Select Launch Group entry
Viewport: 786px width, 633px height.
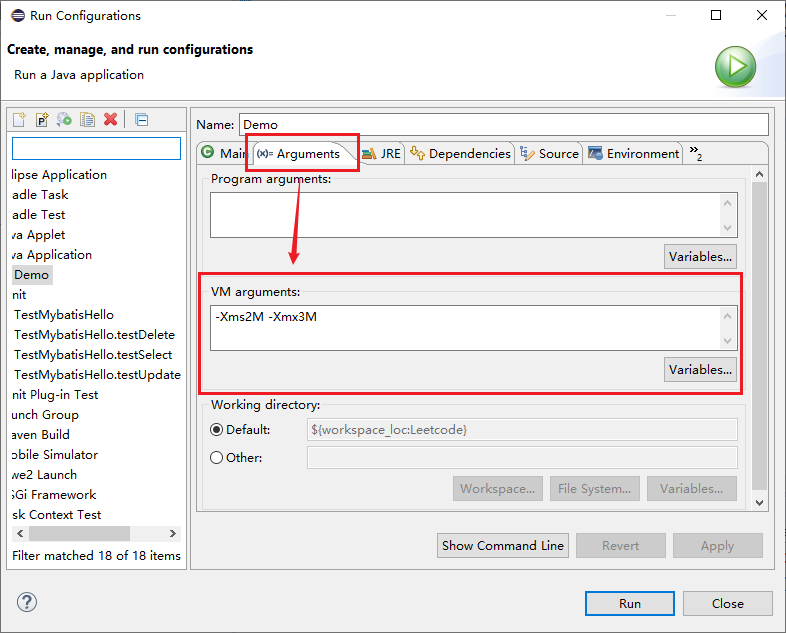pyautogui.click(x=45, y=415)
